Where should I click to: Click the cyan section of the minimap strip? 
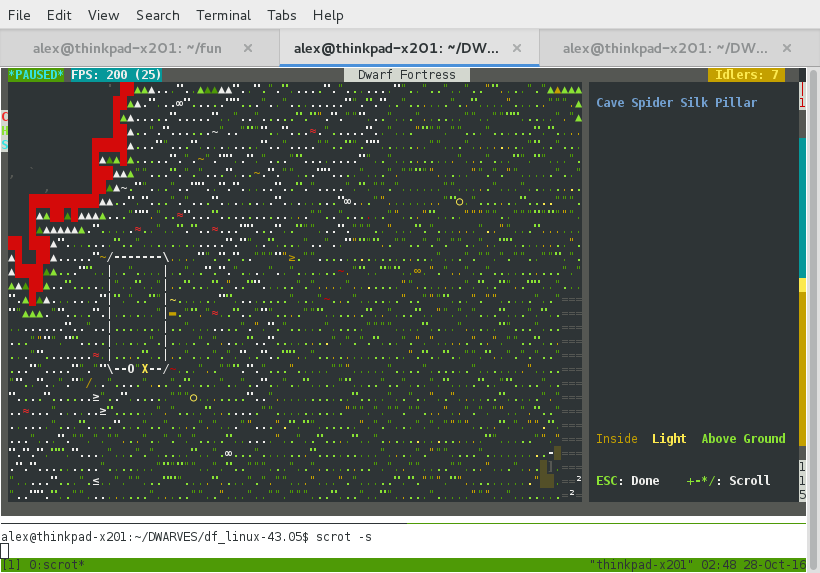(802, 208)
